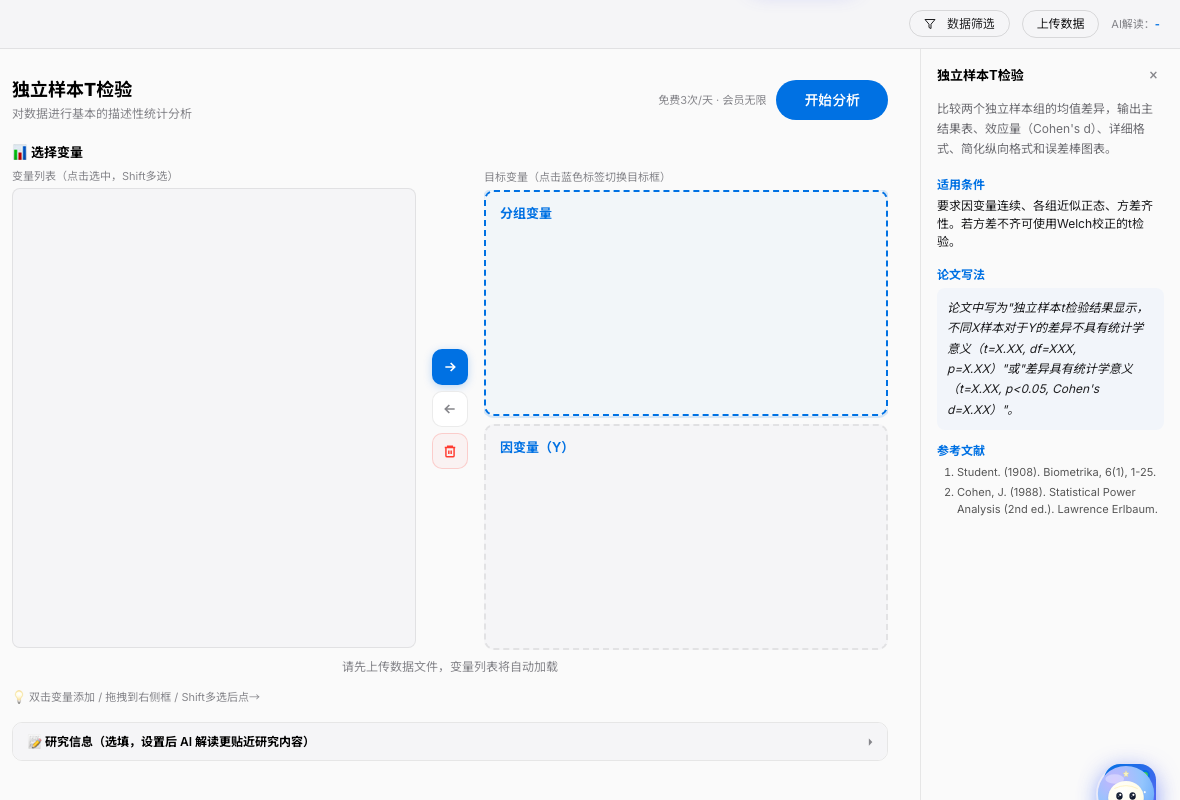
Task: Click the lightbulb tip icon near variable hints
Action: pos(17,696)
